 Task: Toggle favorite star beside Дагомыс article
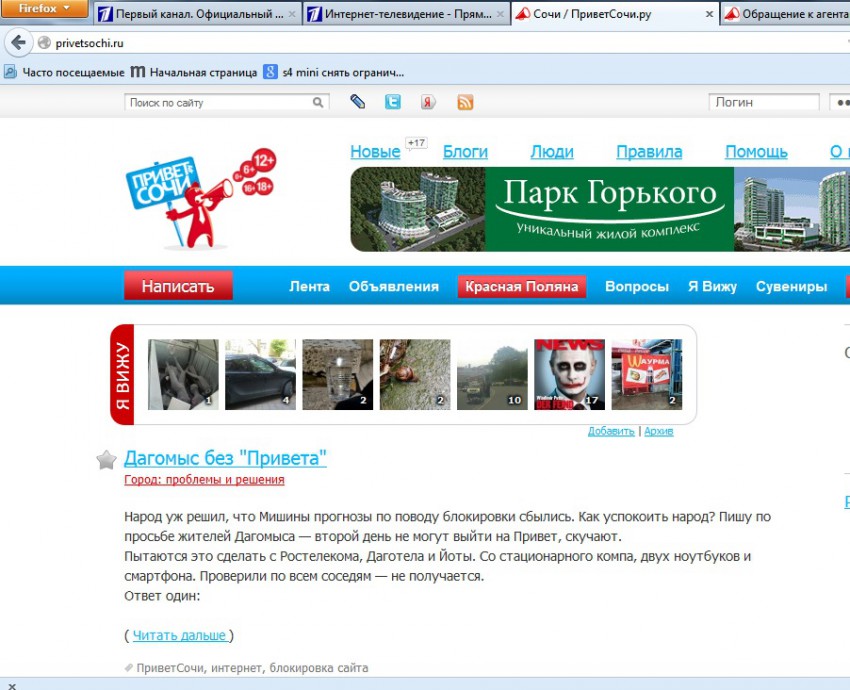pos(106,460)
